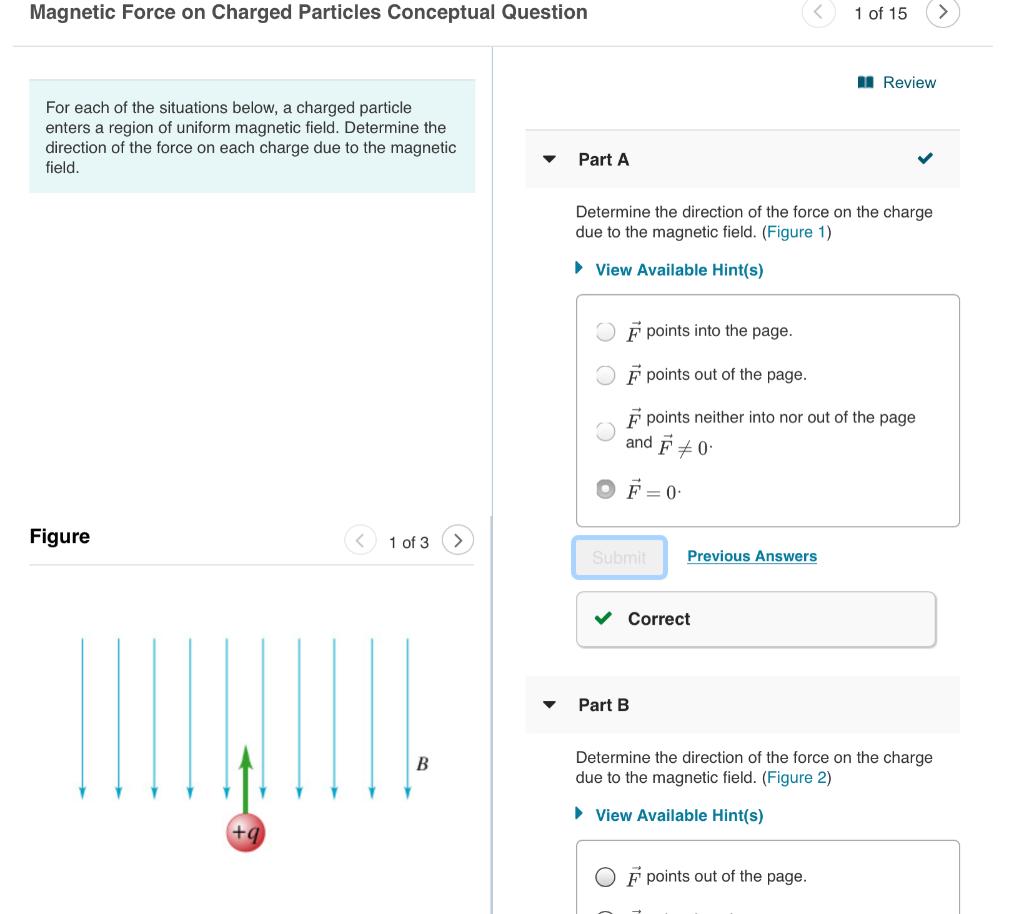Click the blue hint disclosure triangle in Part B

click(579, 815)
